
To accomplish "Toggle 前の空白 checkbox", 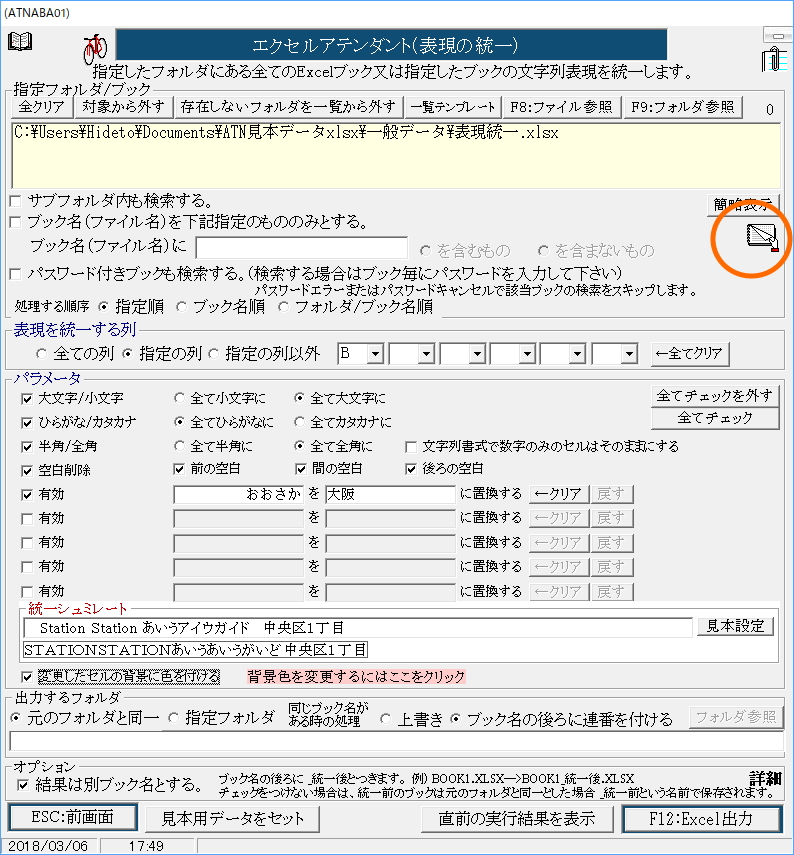I will (x=179, y=469).
